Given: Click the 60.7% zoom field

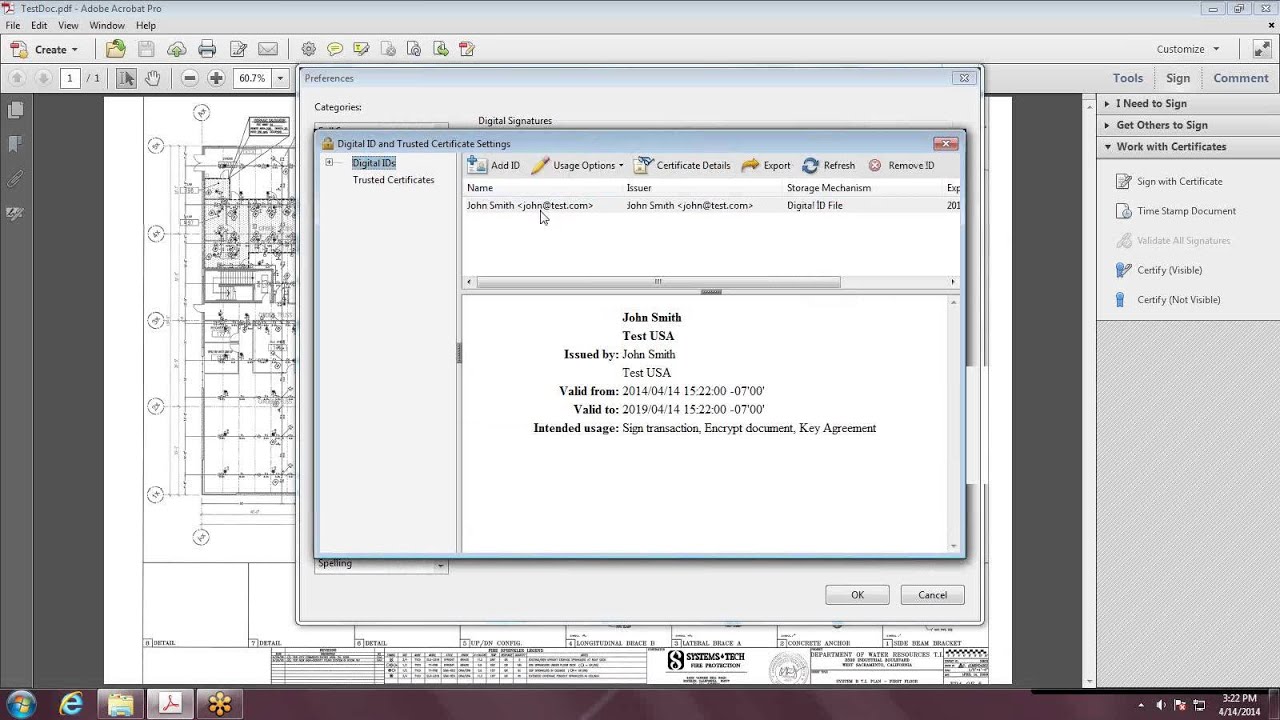Looking at the screenshot, I should click(x=252, y=78).
